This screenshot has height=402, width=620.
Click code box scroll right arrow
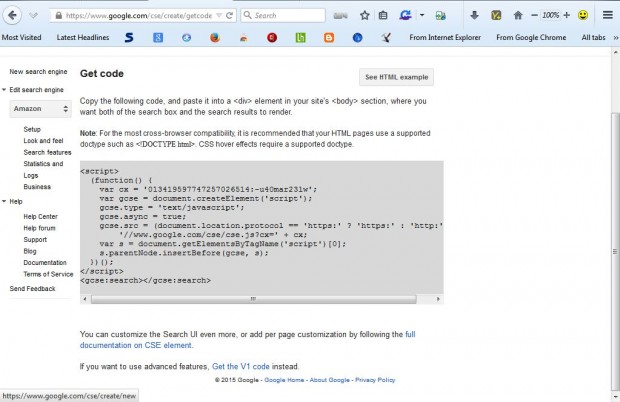438,299
